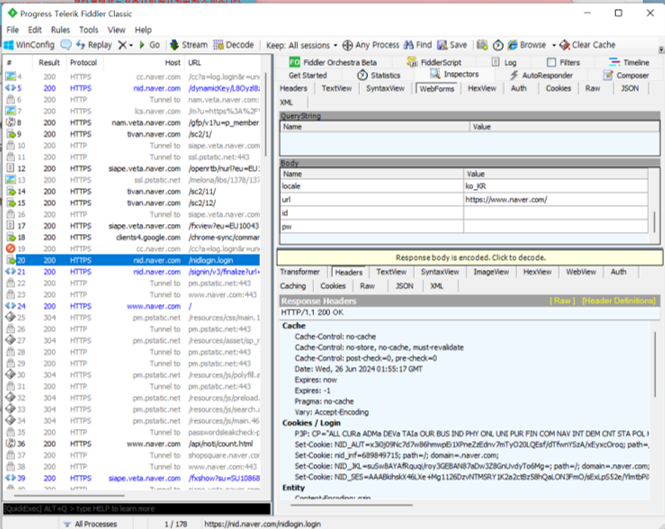665x529 pixels.
Task: Click the Save toolbar icon
Action: click(x=452, y=45)
